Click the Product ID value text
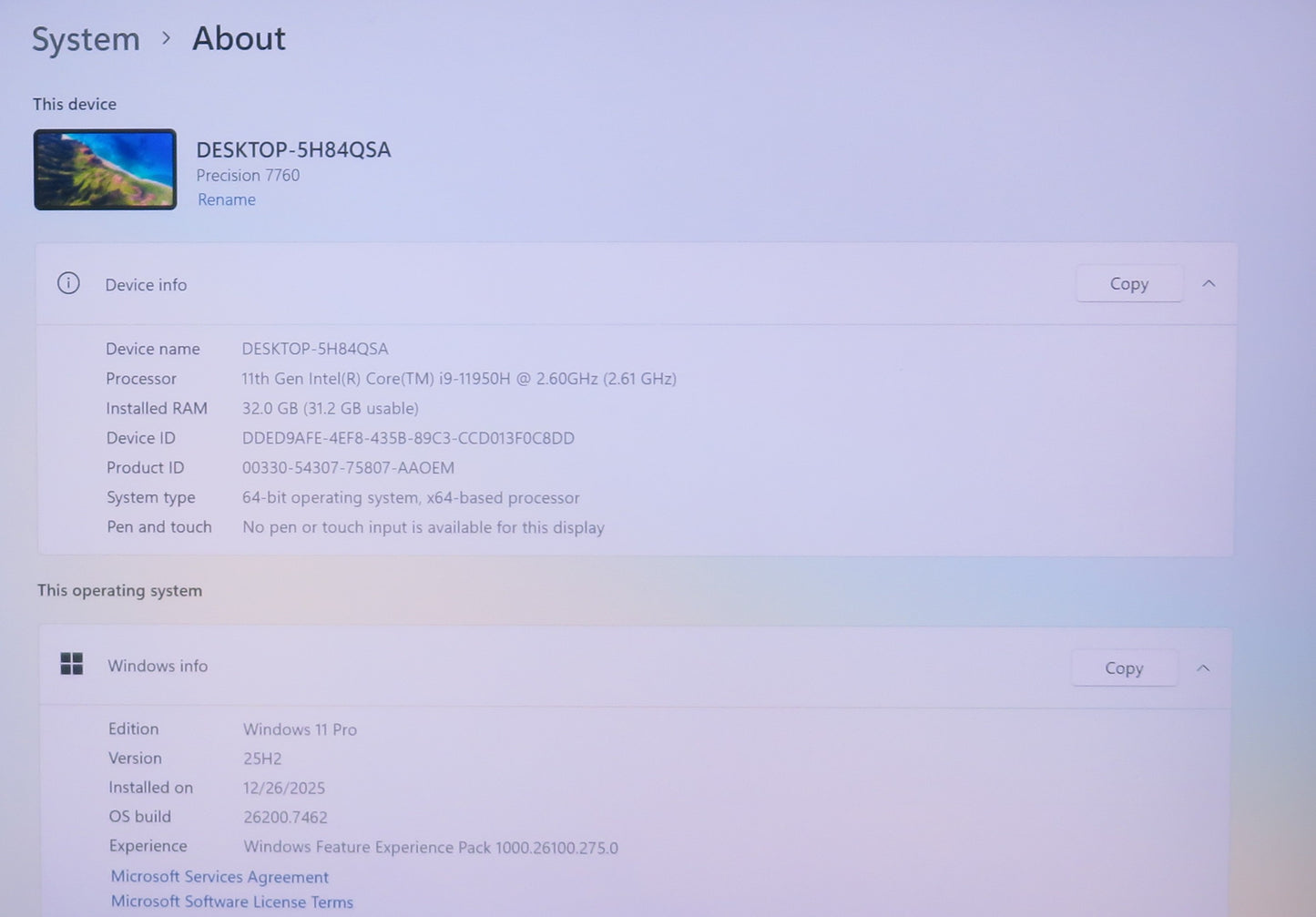The height and width of the screenshot is (917, 1316). coord(348,467)
